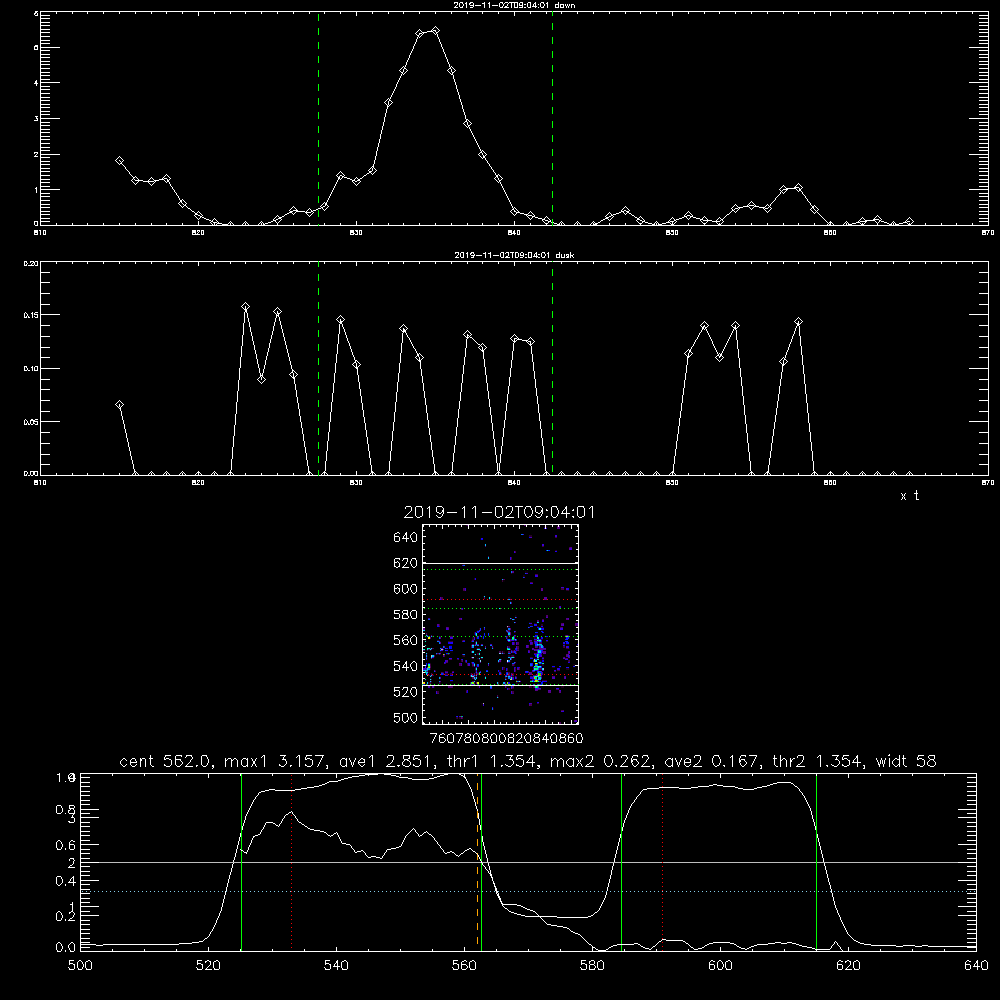Image resolution: width=1000 pixels, height=1000 pixels.
Task: Click the 'max2 0.262' value
Action: (x=601, y=761)
